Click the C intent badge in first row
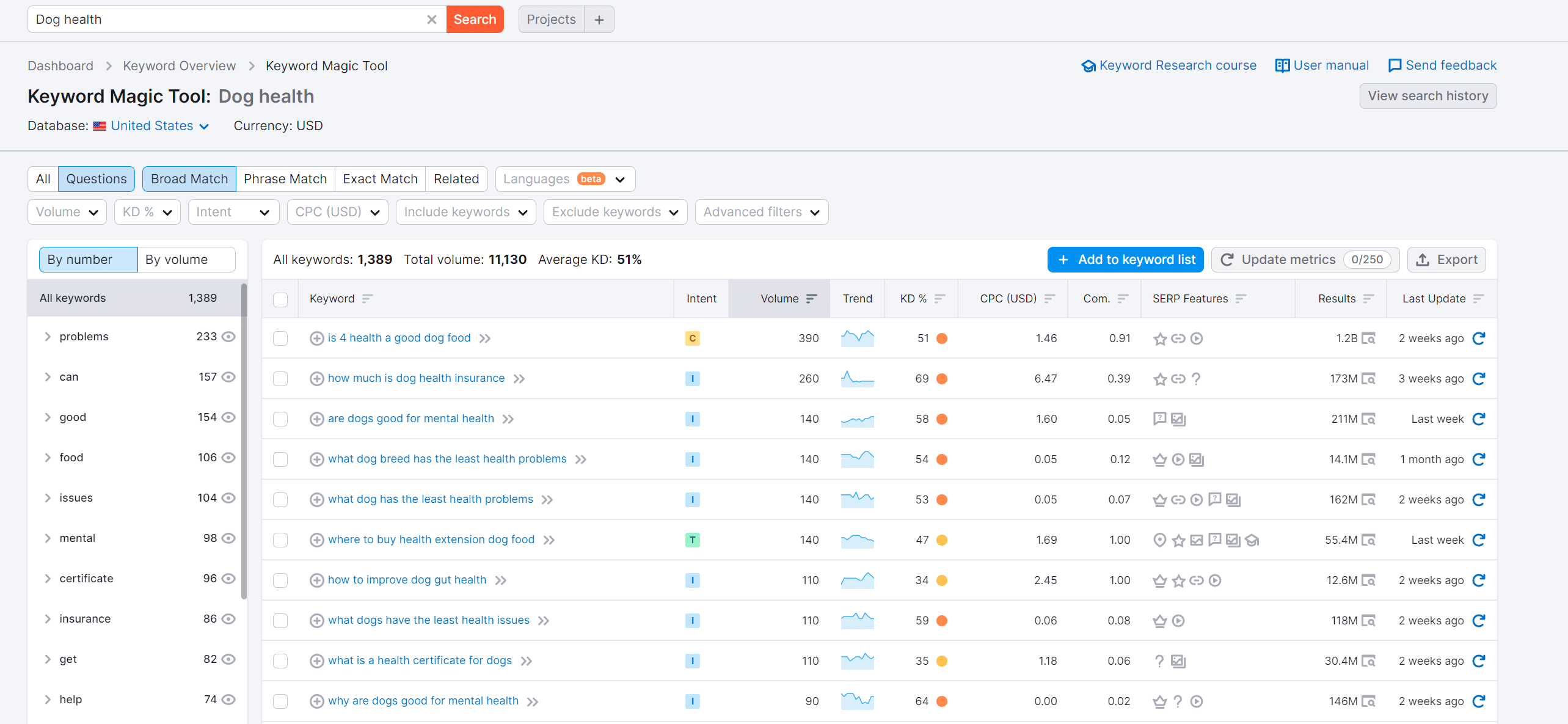1568x724 pixels. click(x=692, y=338)
